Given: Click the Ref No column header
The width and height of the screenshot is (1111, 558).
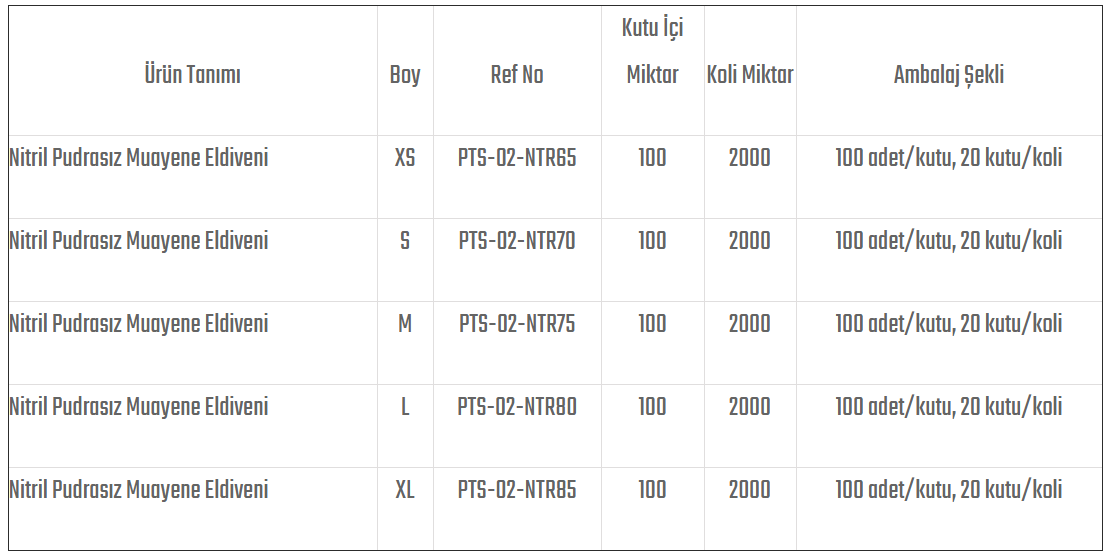Looking at the screenshot, I should 517,75.
